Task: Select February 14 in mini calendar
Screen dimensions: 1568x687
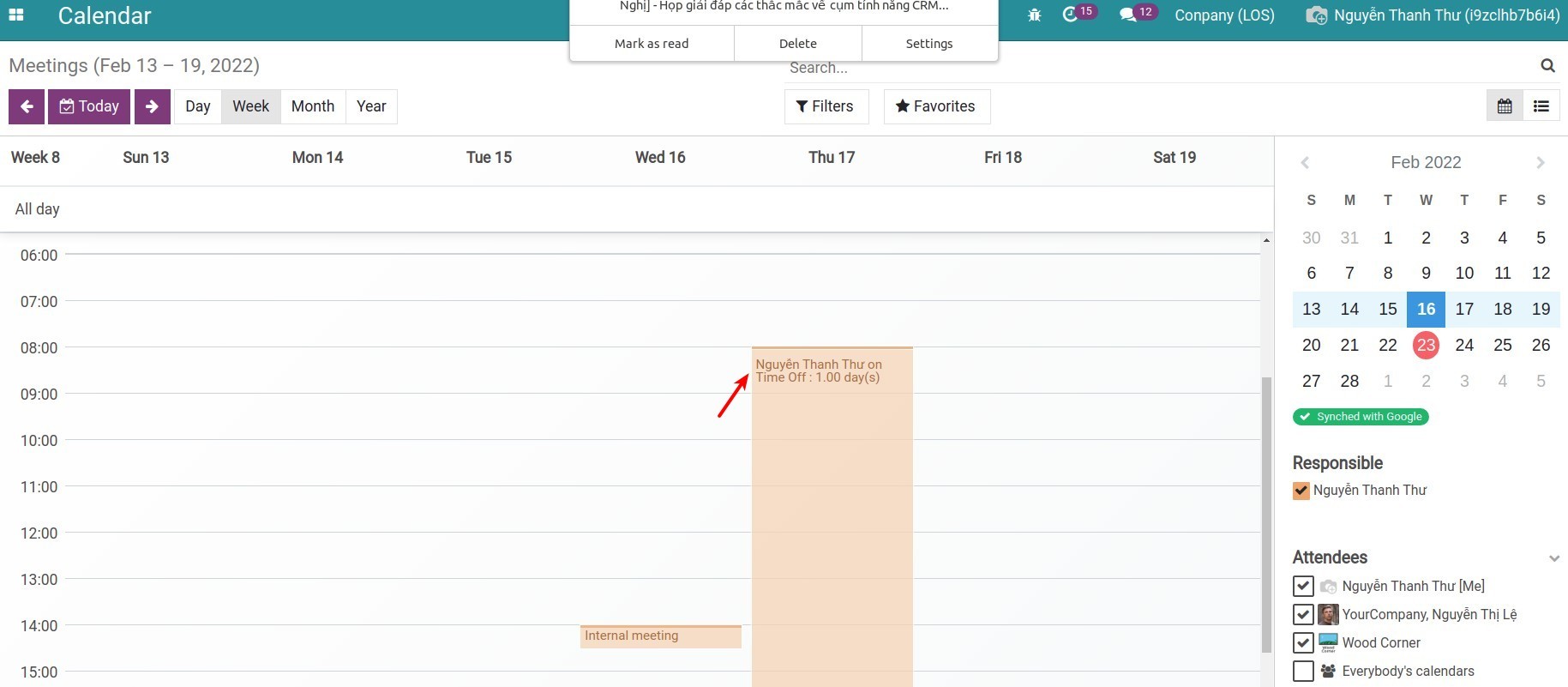Action: coord(1349,309)
